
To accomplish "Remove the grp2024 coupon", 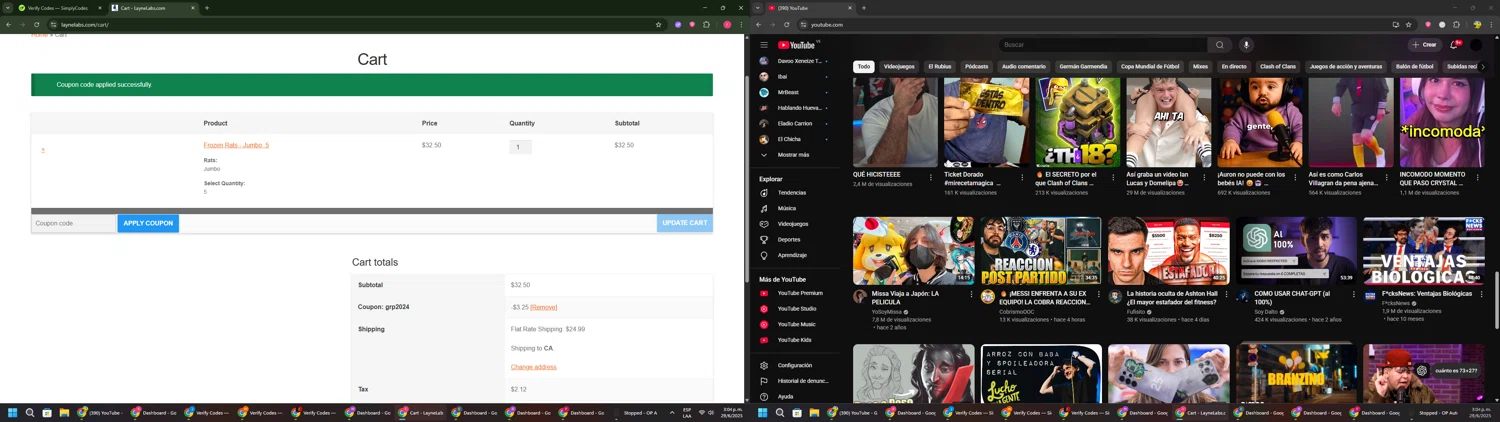I will [x=544, y=307].
